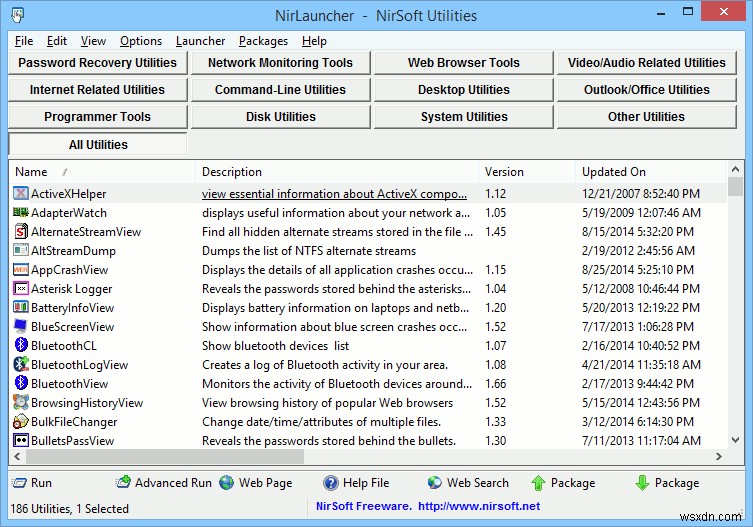Sort list by Name column
This screenshot has height=527, width=753.
pyautogui.click(x=102, y=172)
